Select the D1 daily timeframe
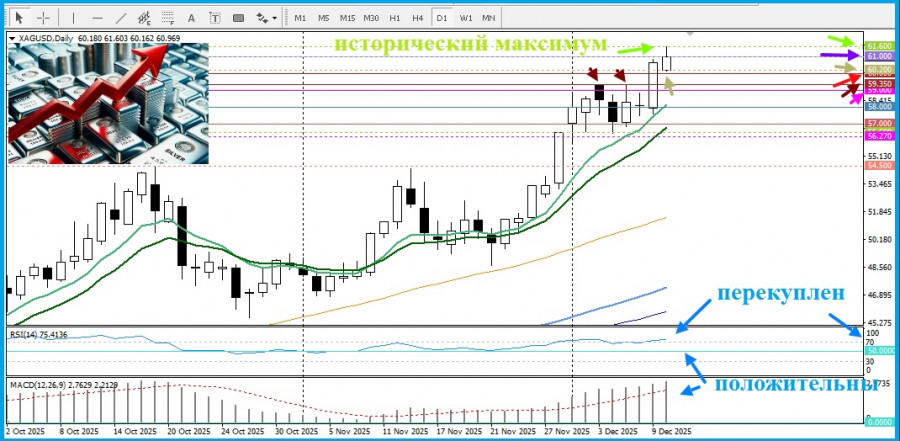 point(441,18)
